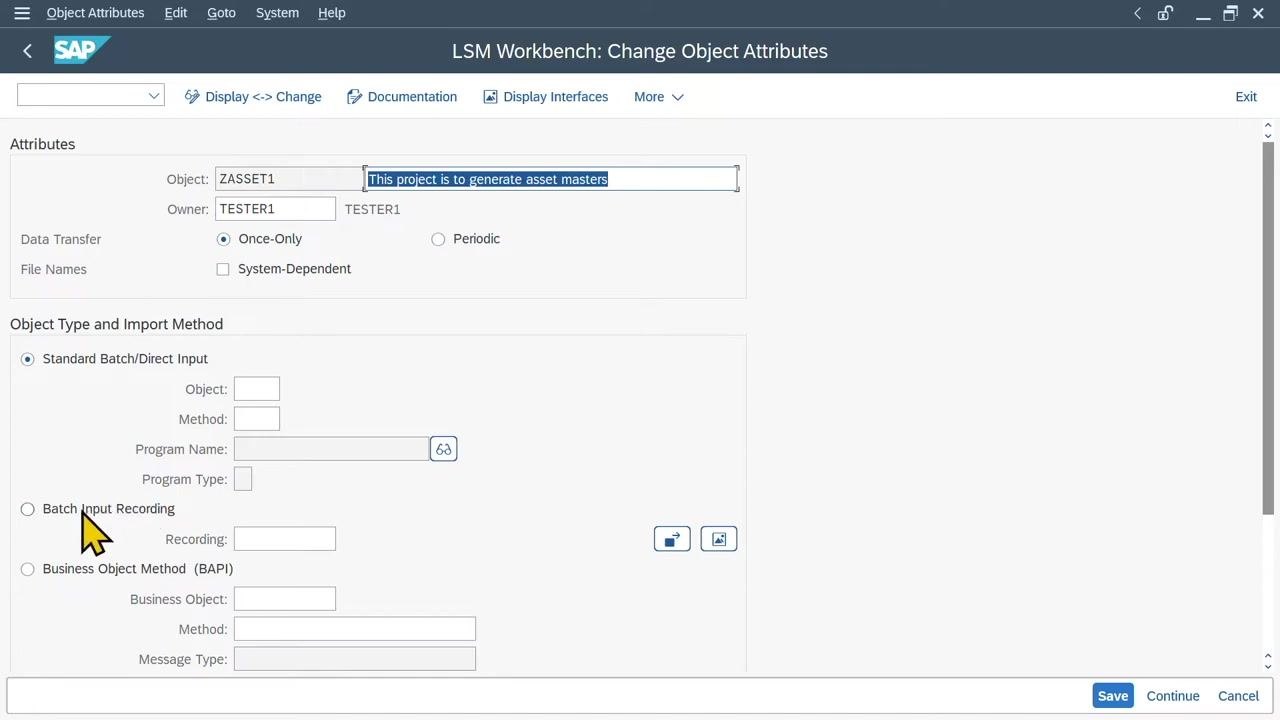Select Business Object Method (BAPI) radio button
This screenshot has width=1280, height=720.
pyautogui.click(x=28, y=569)
